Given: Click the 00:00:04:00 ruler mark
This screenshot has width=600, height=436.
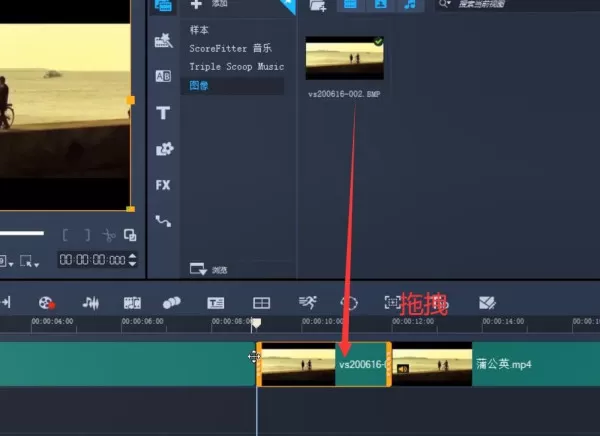Looking at the screenshot, I should coord(52,321).
